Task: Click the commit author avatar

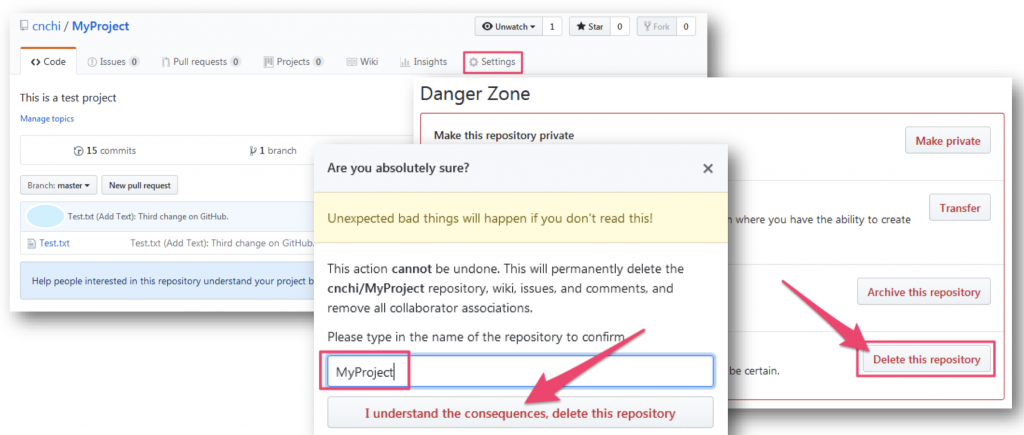Action: pos(45,216)
